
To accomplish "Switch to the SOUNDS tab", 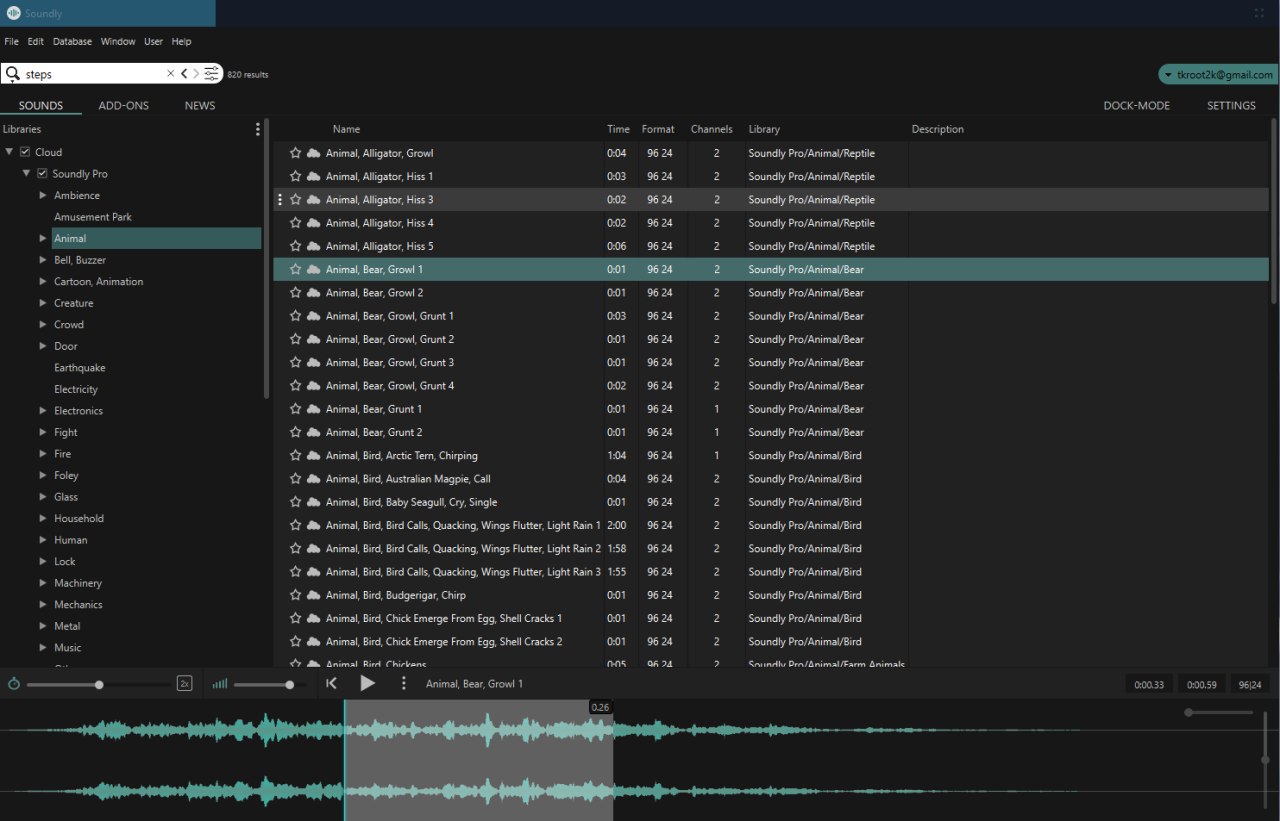I will (41, 106).
